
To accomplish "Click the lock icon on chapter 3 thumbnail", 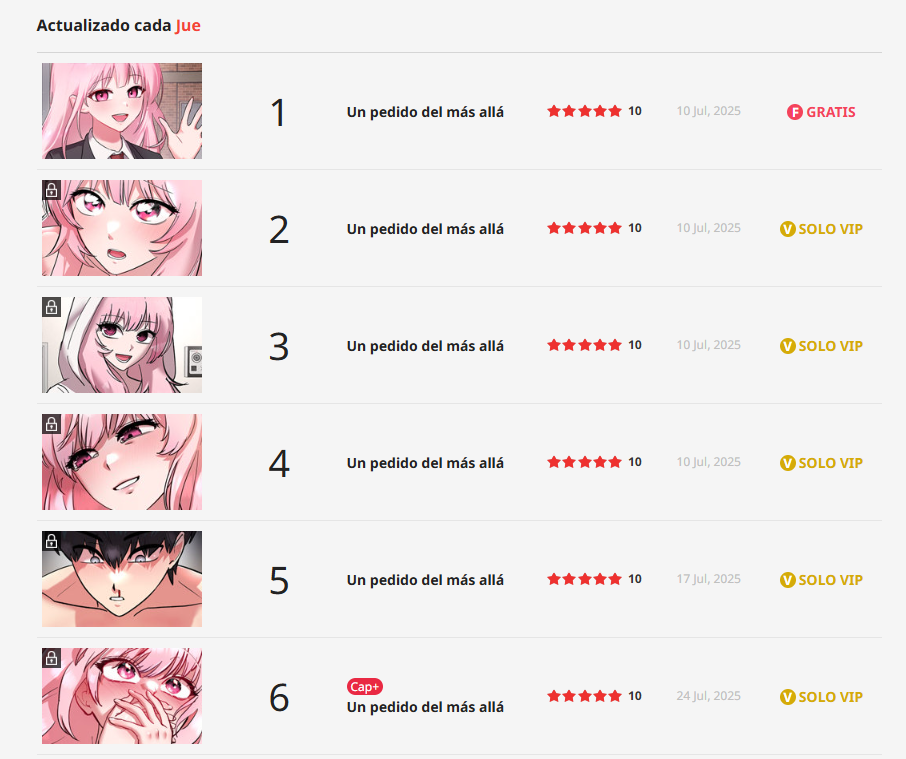I will (x=51, y=307).
